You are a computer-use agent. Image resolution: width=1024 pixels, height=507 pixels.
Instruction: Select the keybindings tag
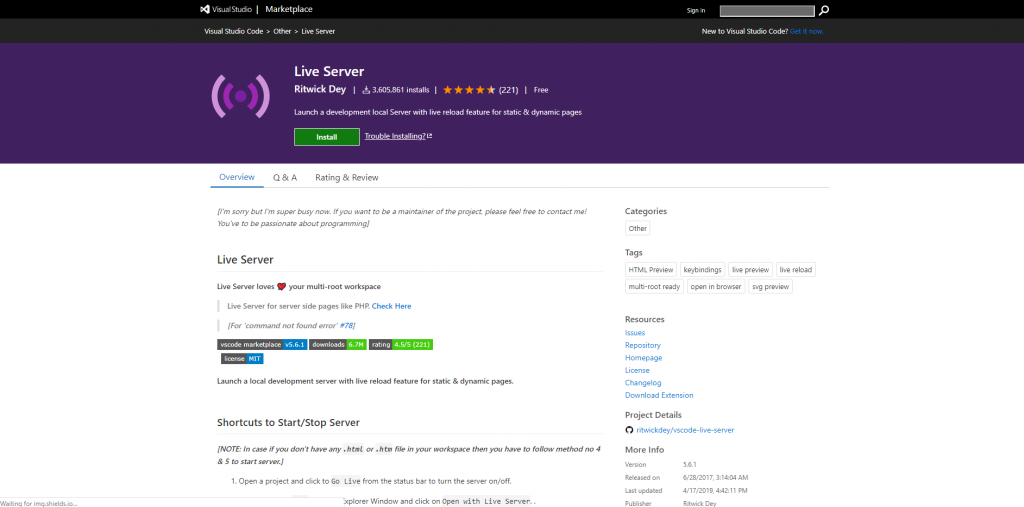click(x=702, y=269)
